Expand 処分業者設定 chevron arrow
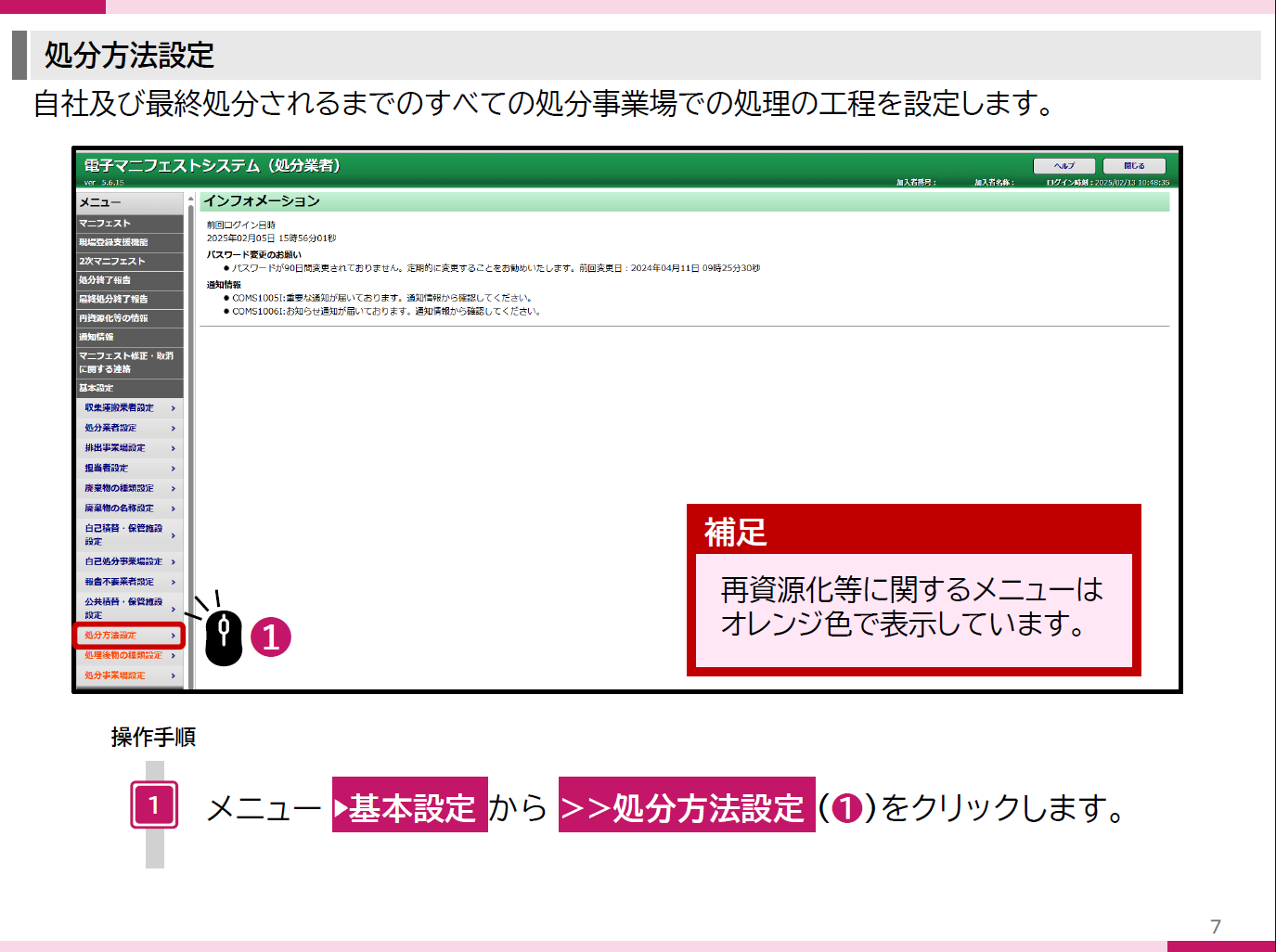The width and height of the screenshot is (1276, 952). (x=174, y=429)
